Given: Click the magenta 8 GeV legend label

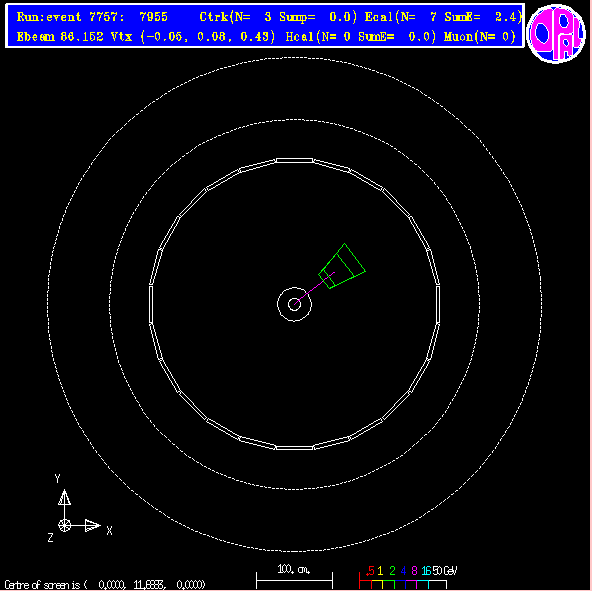Looking at the screenshot, I should click(414, 571).
